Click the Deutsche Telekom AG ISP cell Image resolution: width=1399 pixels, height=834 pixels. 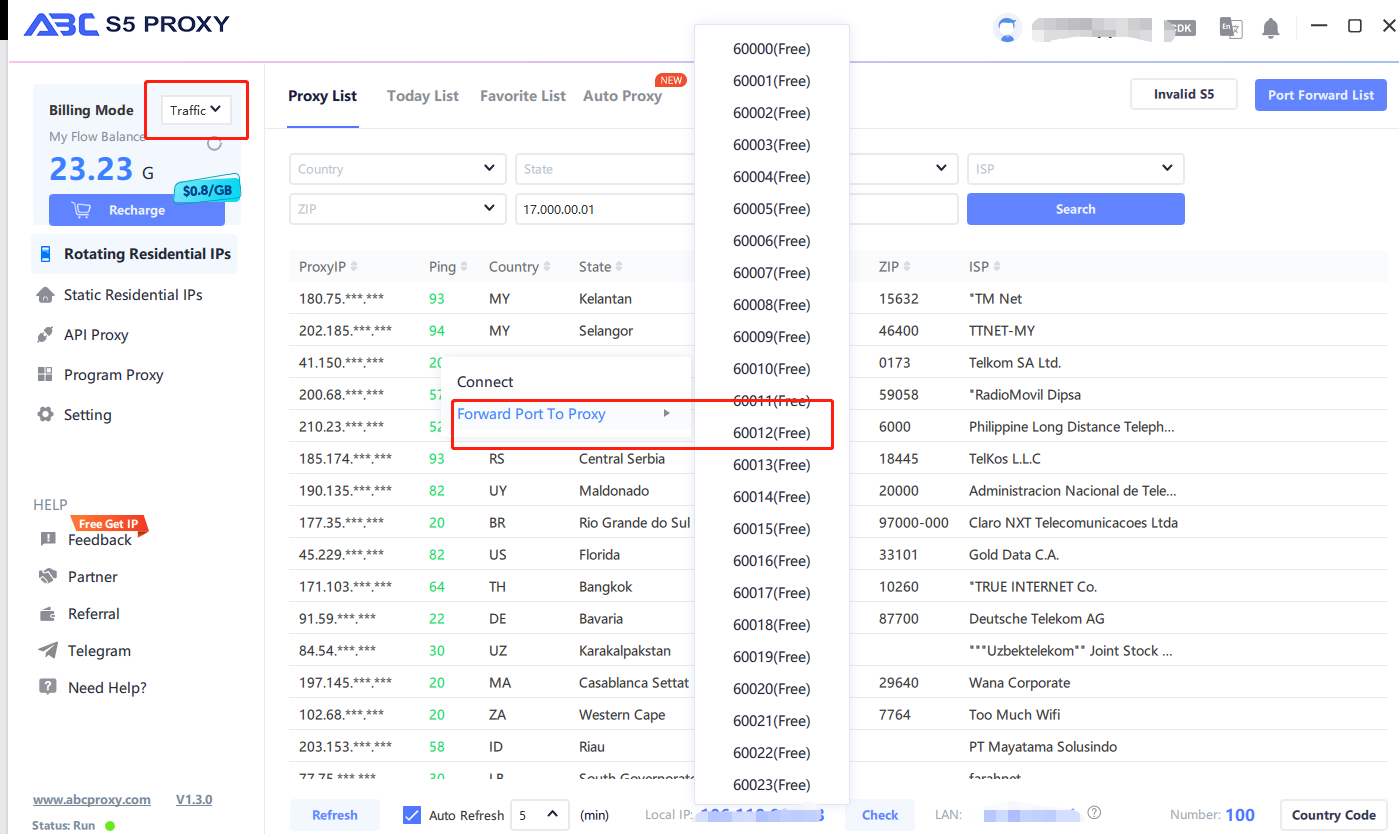click(x=1036, y=619)
